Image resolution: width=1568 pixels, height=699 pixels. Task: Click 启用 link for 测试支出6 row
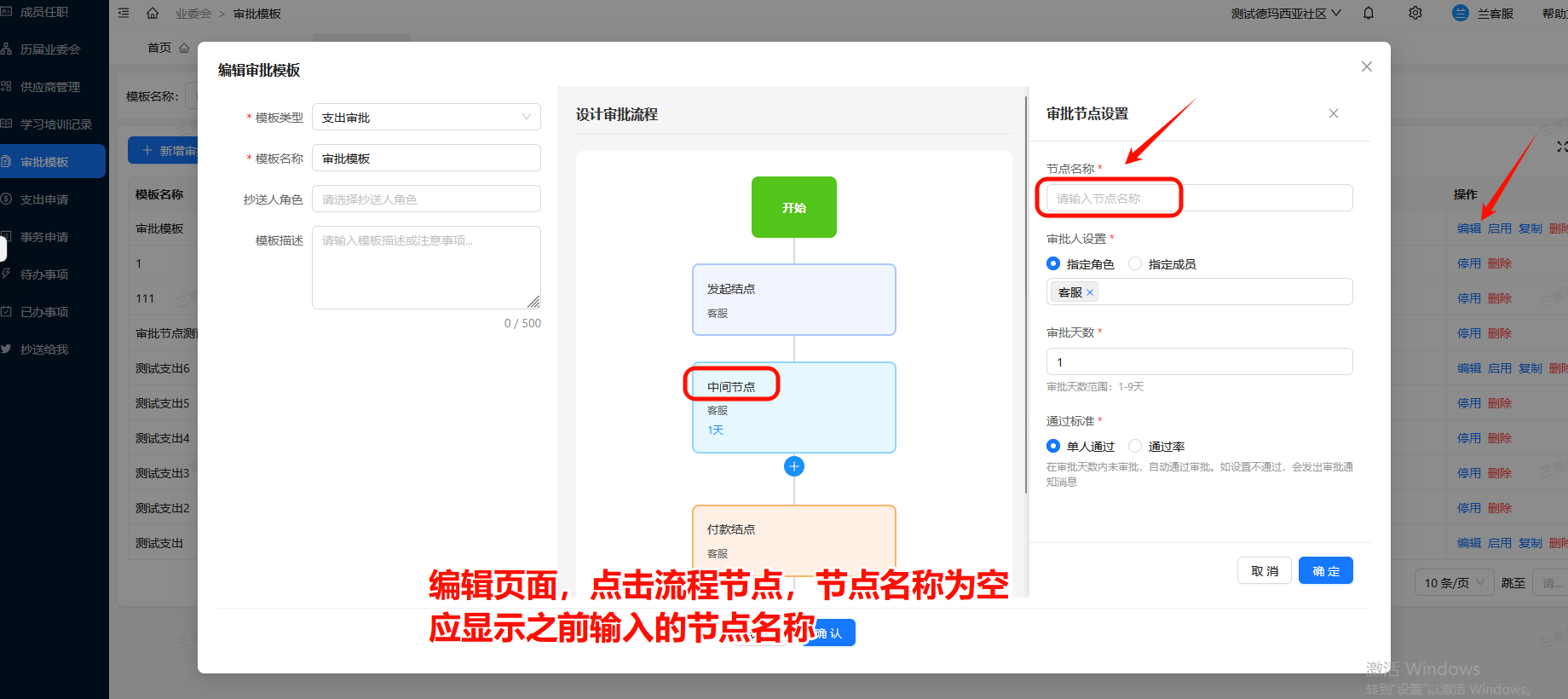pos(1500,368)
